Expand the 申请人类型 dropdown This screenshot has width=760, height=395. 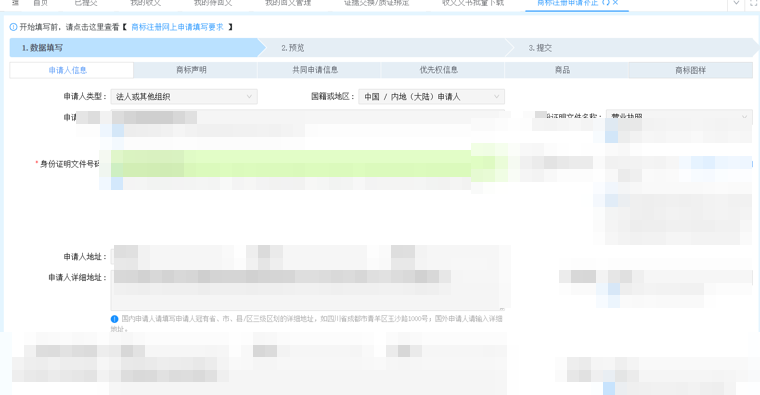point(184,96)
